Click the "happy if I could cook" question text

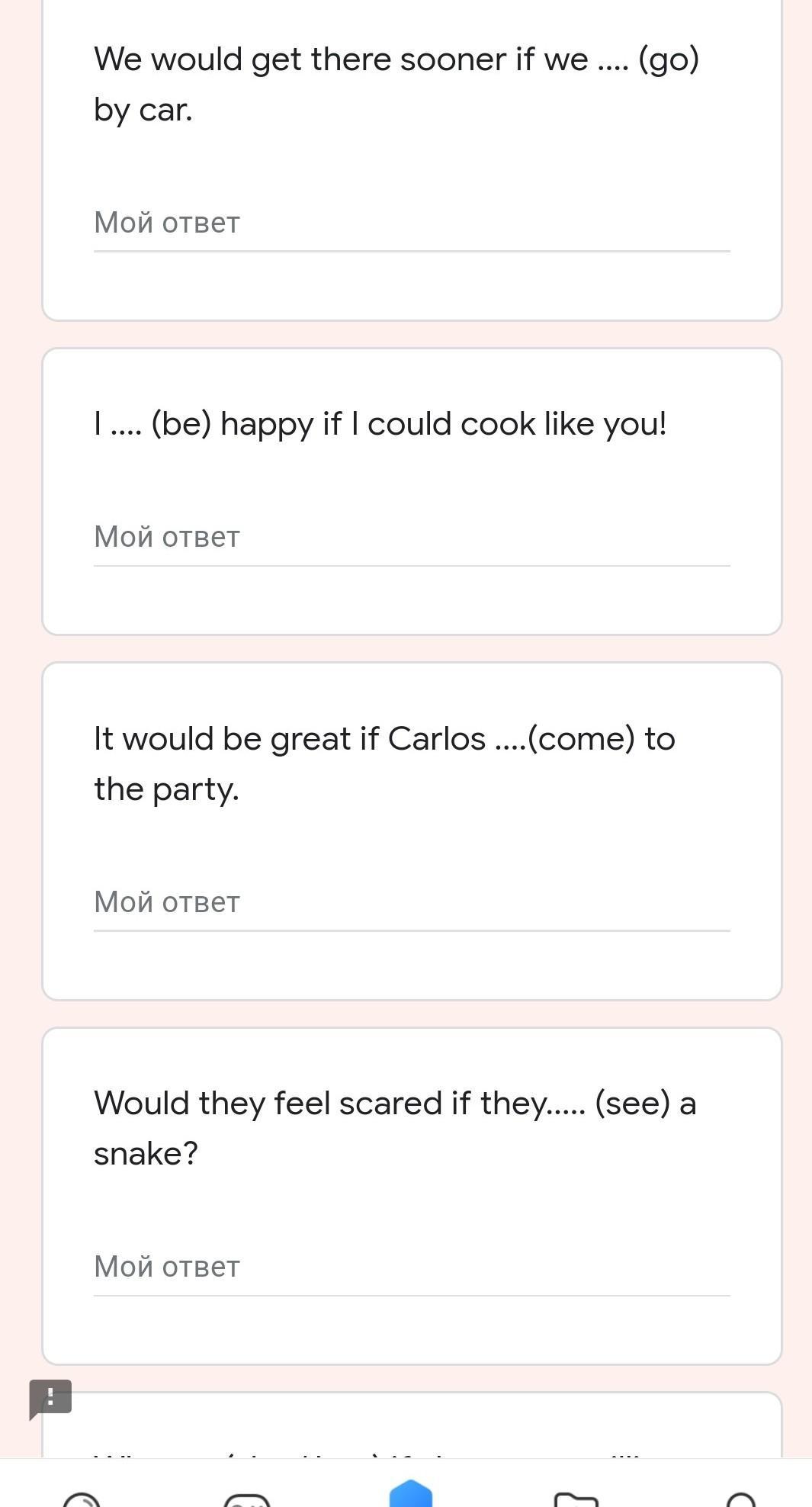tap(380, 424)
